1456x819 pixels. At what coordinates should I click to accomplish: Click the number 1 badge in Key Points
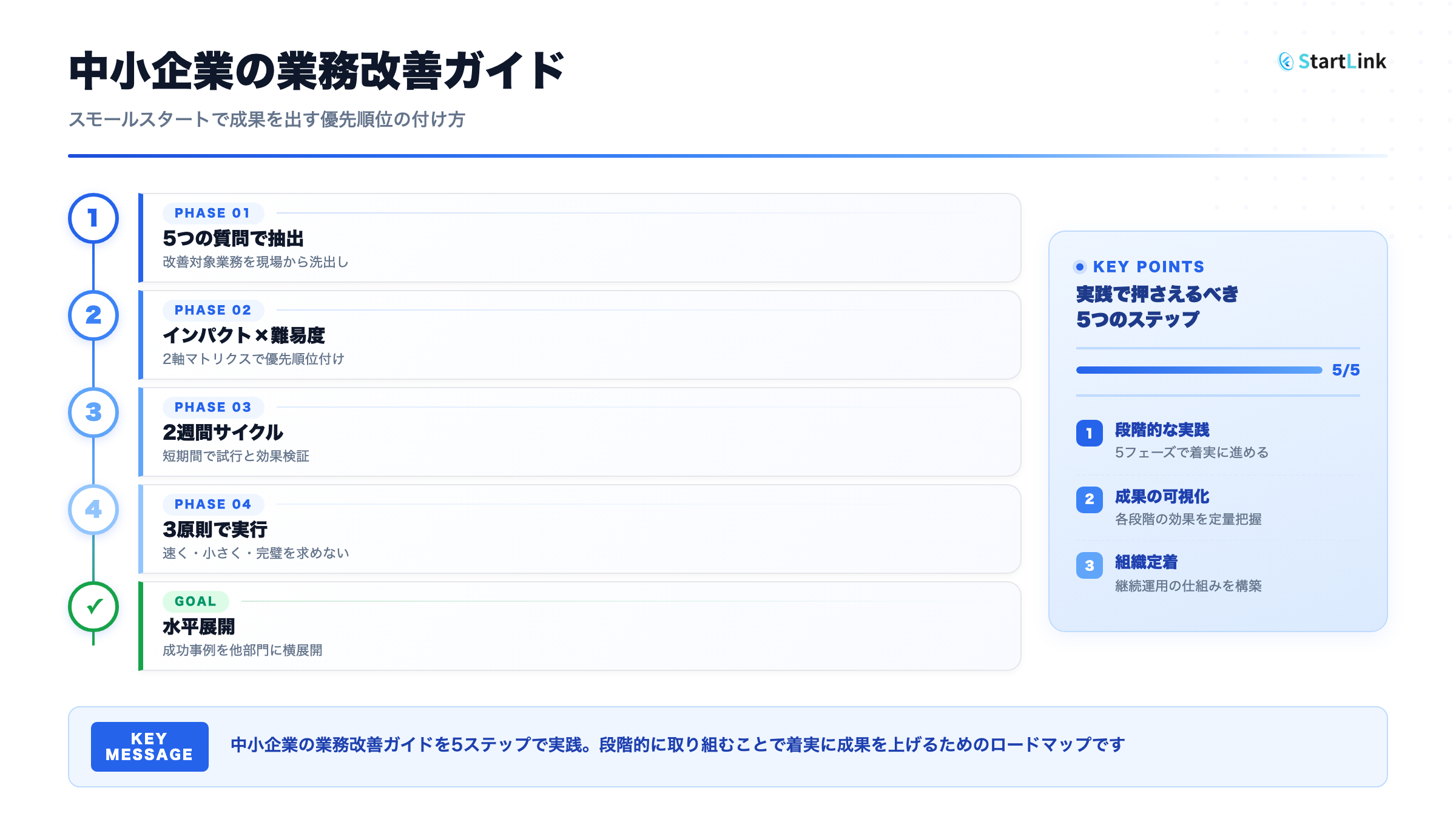pyautogui.click(x=1089, y=433)
